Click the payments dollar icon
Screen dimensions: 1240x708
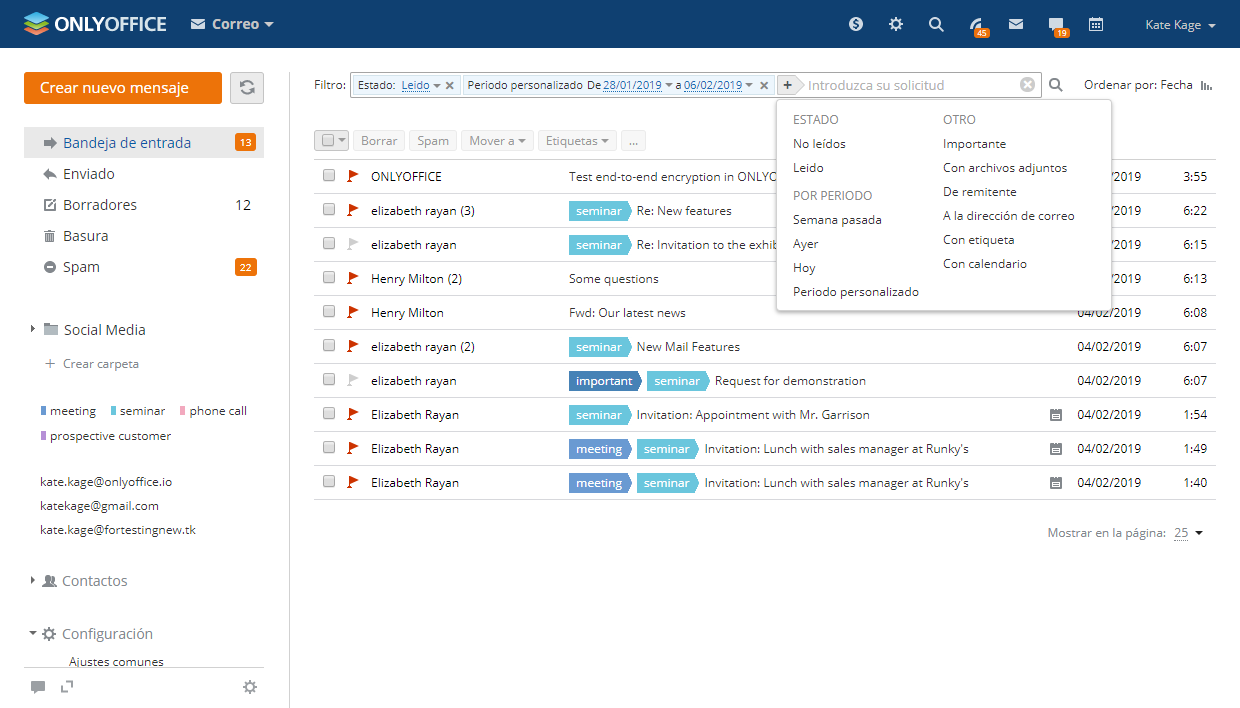856,25
